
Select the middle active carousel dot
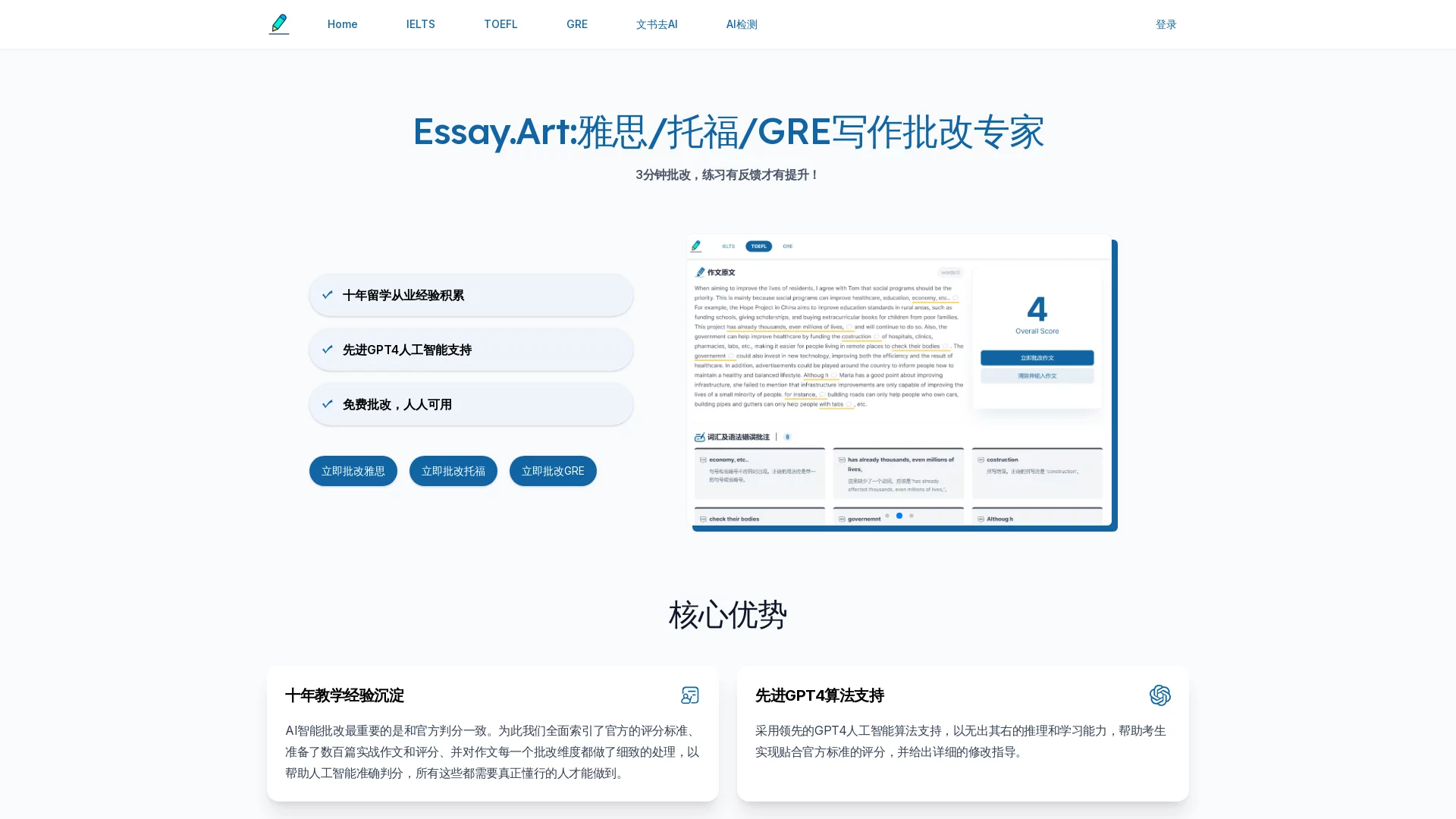pos(899,516)
